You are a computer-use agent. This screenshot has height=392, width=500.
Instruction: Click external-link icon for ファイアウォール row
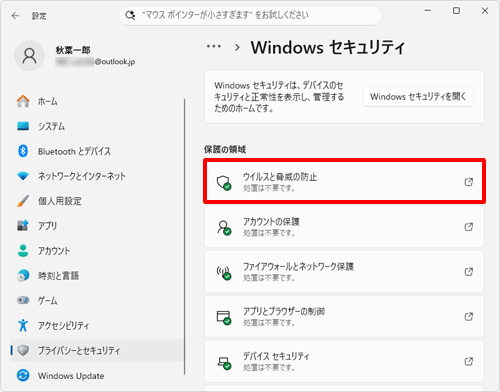(469, 272)
